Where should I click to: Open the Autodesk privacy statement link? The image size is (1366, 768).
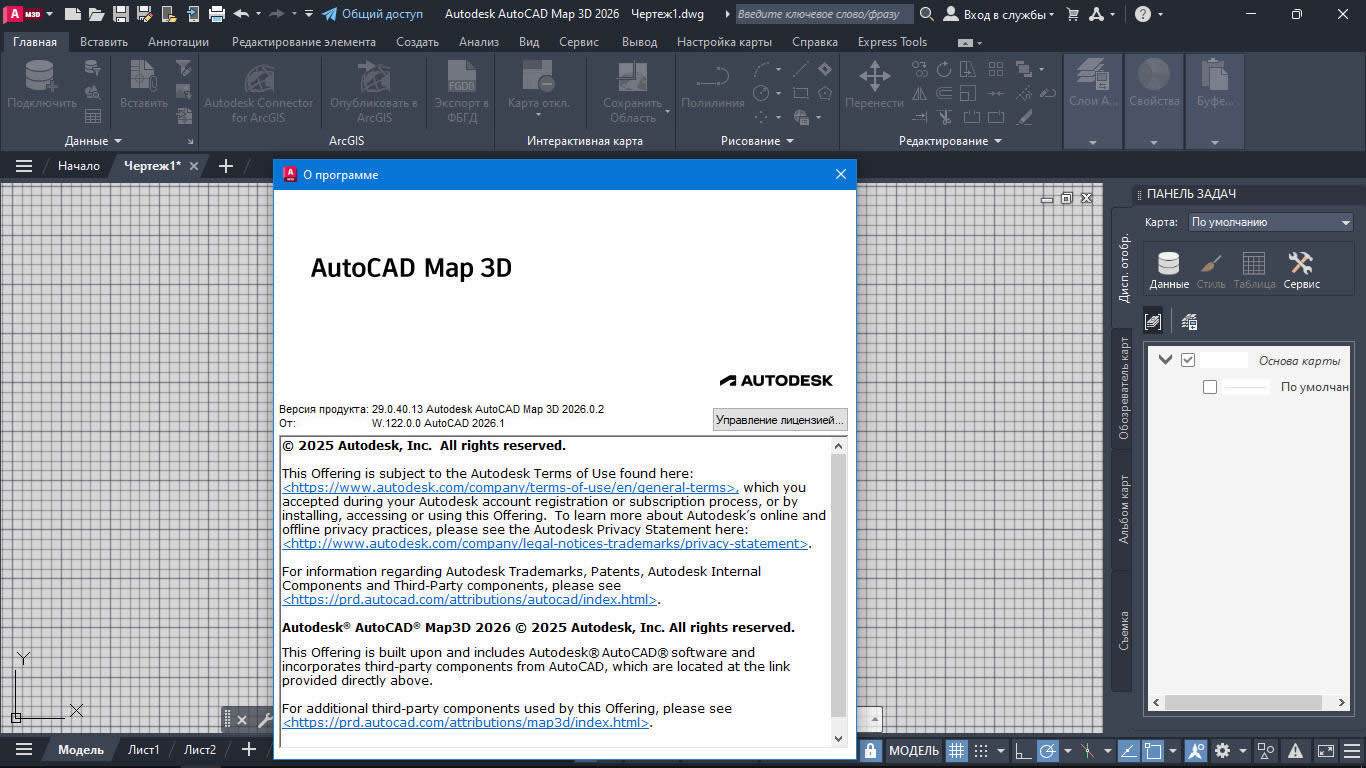(x=545, y=543)
